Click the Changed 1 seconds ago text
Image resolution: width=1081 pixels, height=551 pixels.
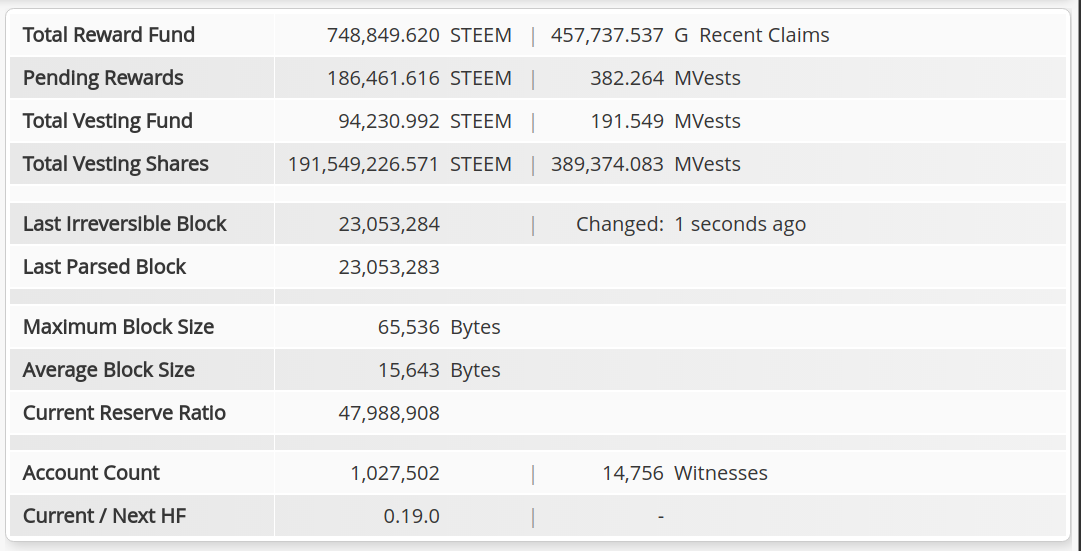(x=691, y=224)
